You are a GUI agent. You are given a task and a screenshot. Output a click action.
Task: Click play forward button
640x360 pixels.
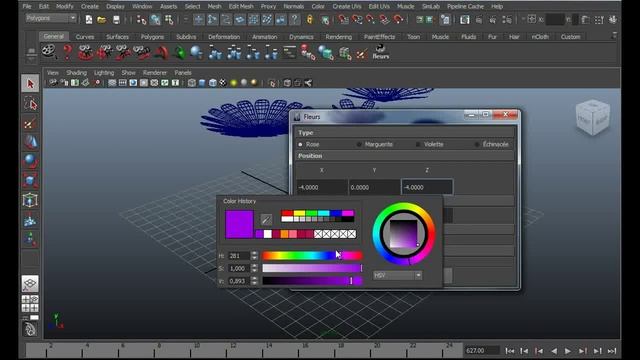(568, 351)
